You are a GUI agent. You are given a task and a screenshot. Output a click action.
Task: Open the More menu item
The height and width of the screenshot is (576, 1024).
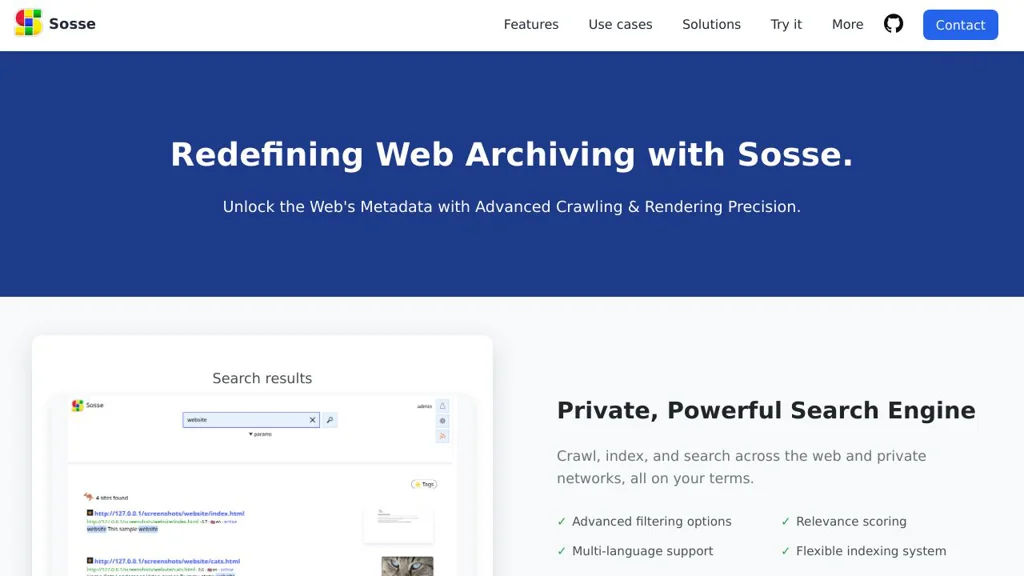click(x=848, y=24)
